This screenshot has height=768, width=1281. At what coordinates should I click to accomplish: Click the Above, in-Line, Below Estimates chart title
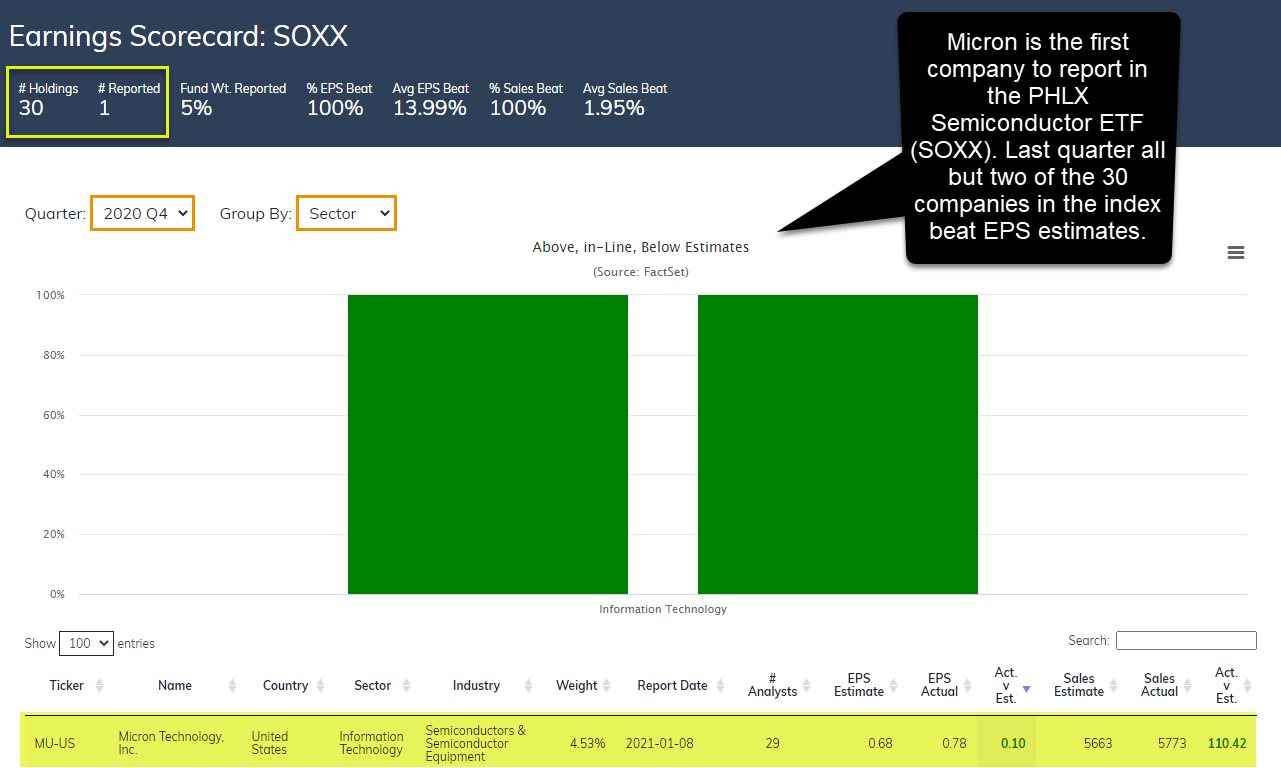point(641,247)
